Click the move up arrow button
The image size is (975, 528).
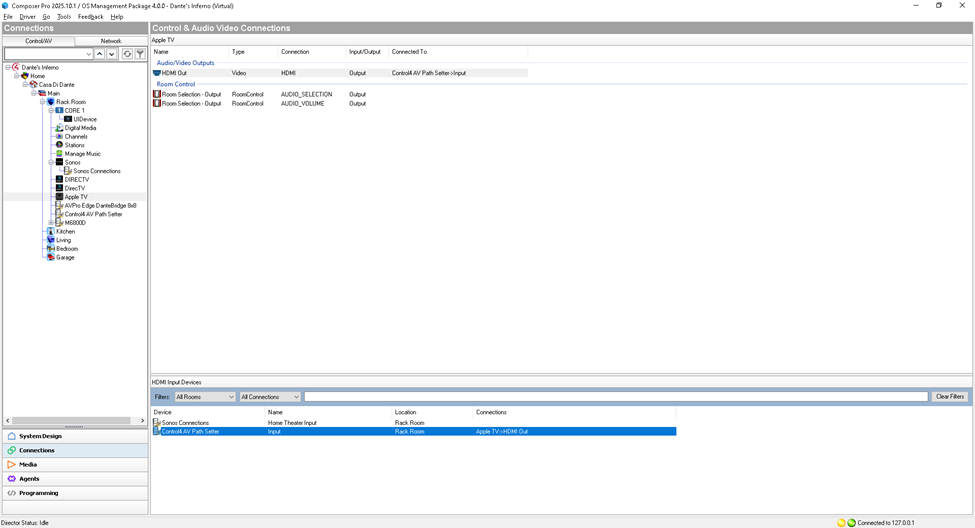(99, 54)
